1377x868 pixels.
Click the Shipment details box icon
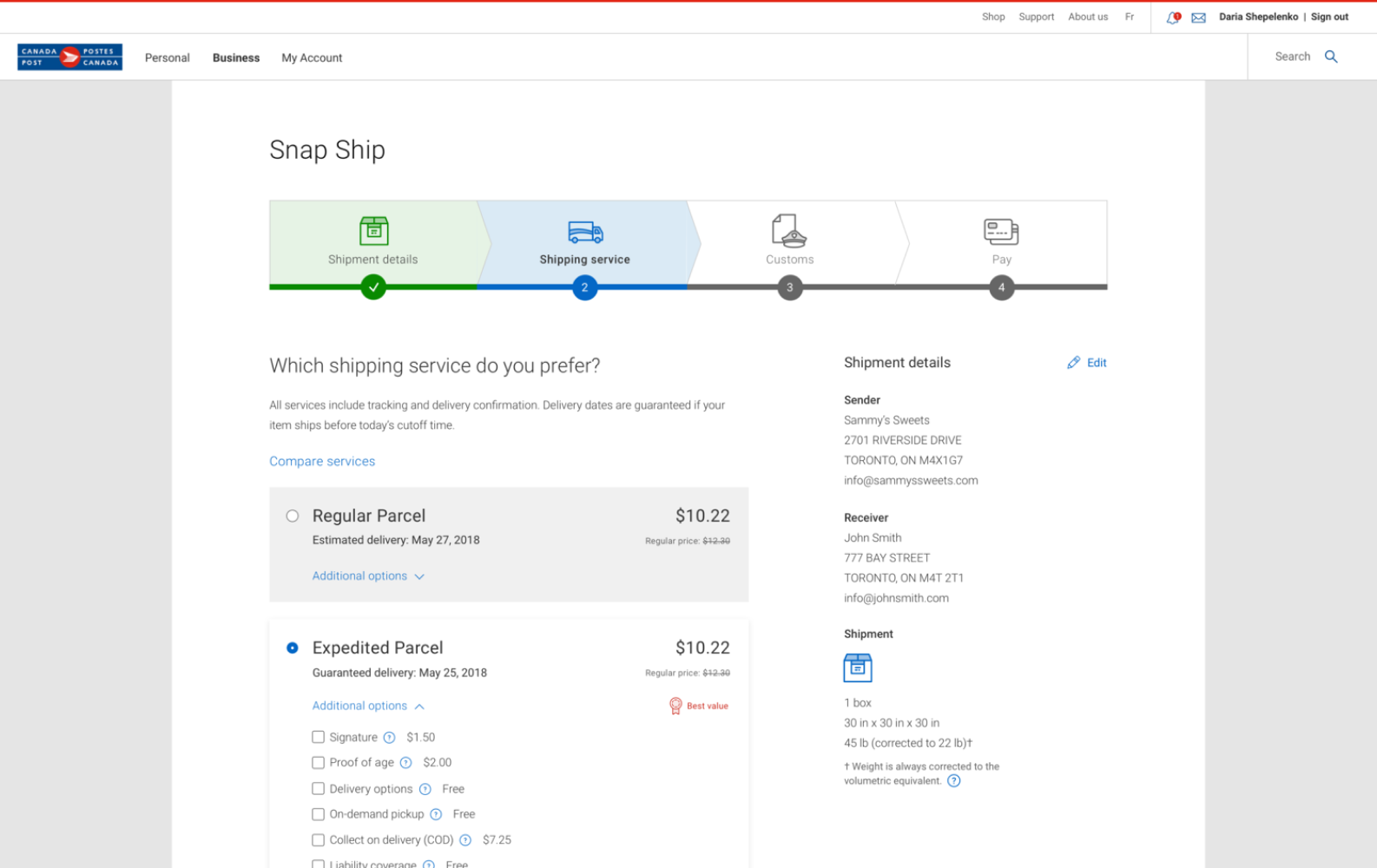click(x=373, y=231)
